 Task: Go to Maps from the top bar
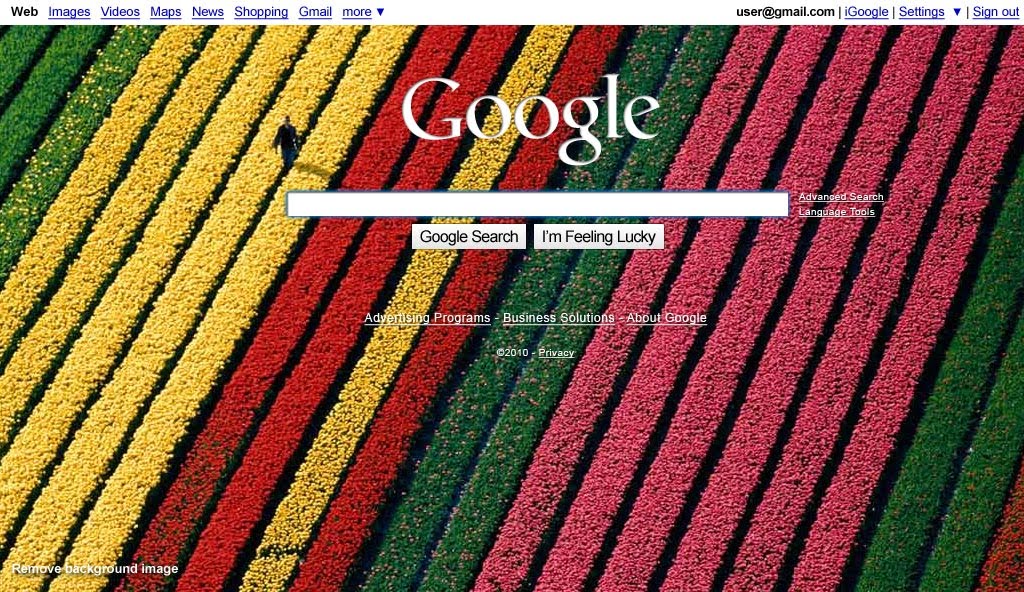coord(165,12)
